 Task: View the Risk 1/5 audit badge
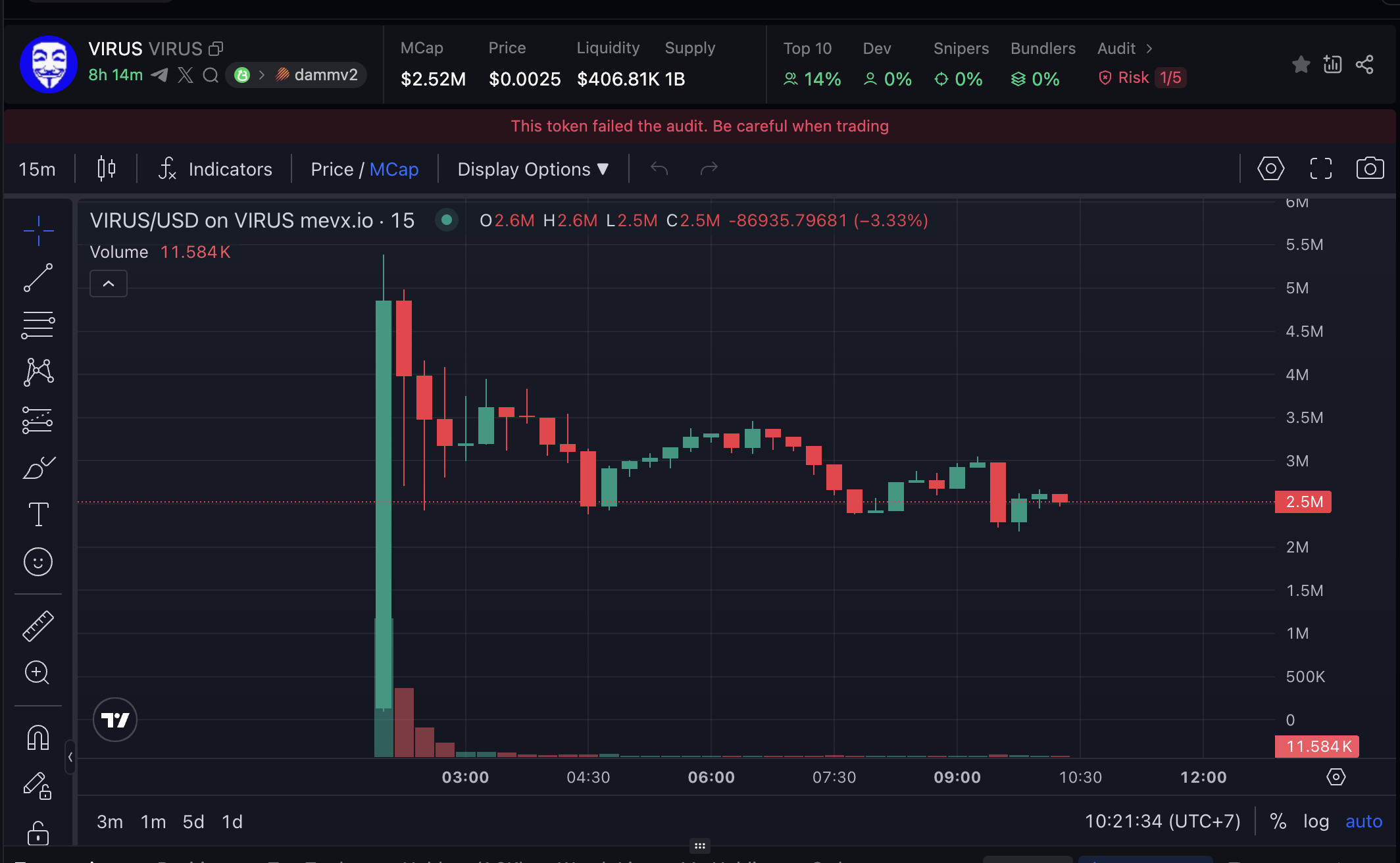[x=1142, y=78]
